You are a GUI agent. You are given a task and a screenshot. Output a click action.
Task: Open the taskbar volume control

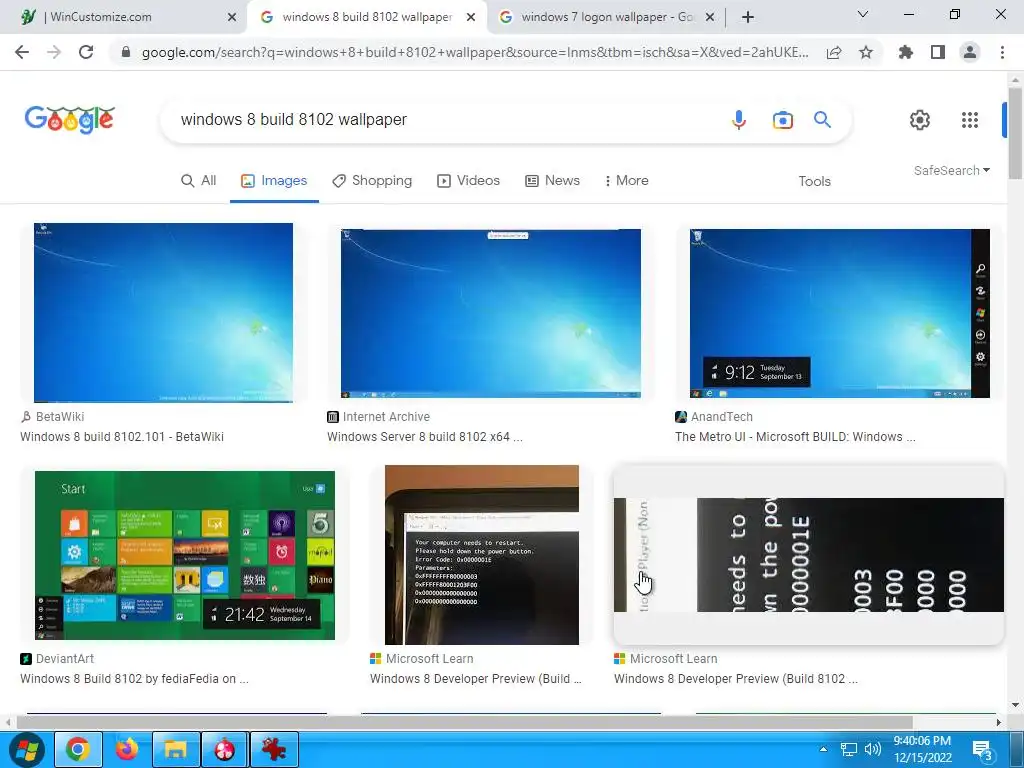[x=872, y=749]
